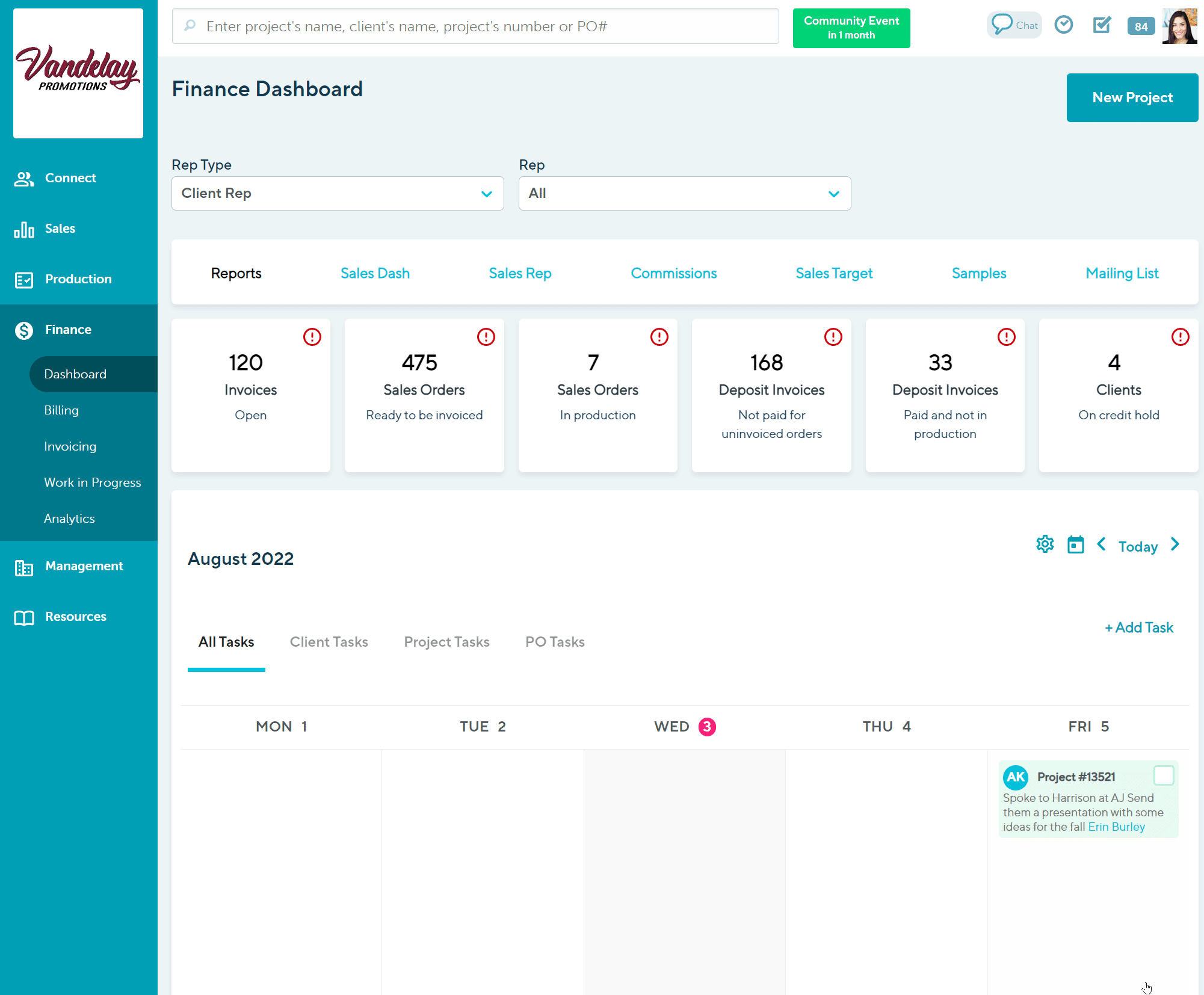Go to next week with right chevron
Viewport: 1204px width, 995px height.
[x=1175, y=544]
